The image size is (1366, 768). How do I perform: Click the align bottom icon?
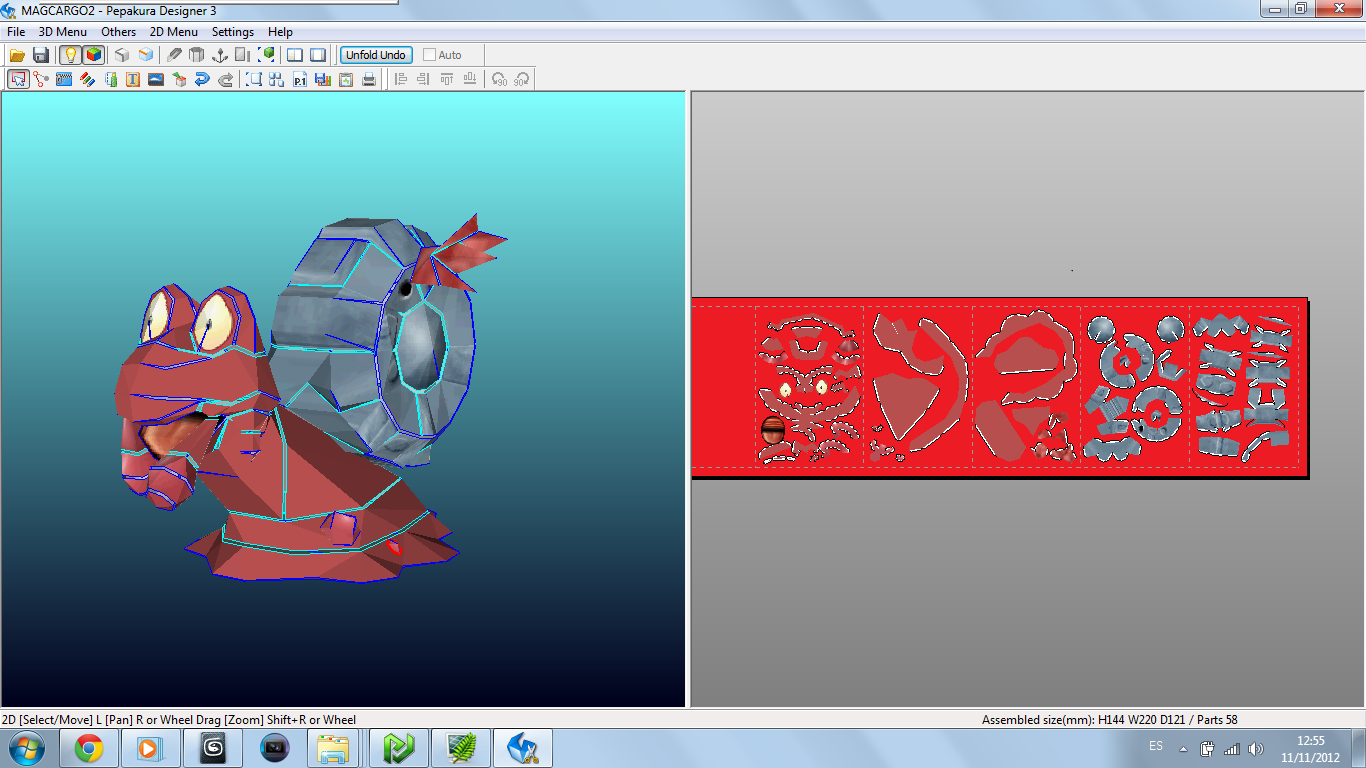click(x=469, y=79)
